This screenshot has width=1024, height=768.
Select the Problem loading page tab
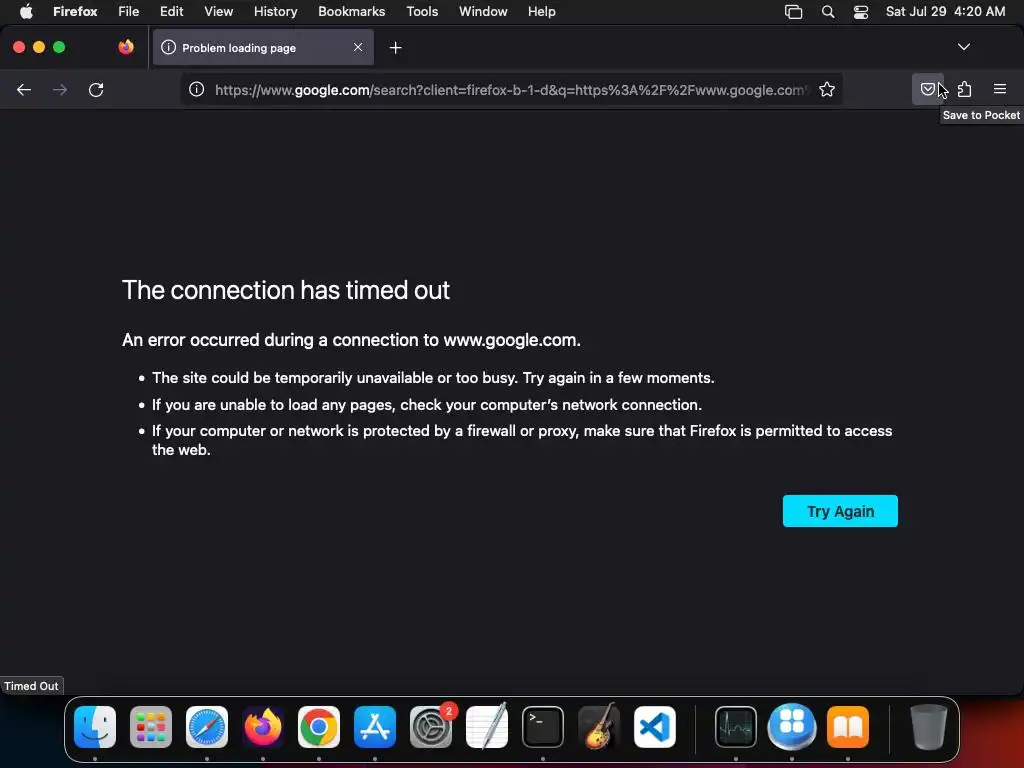click(x=263, y=48)
